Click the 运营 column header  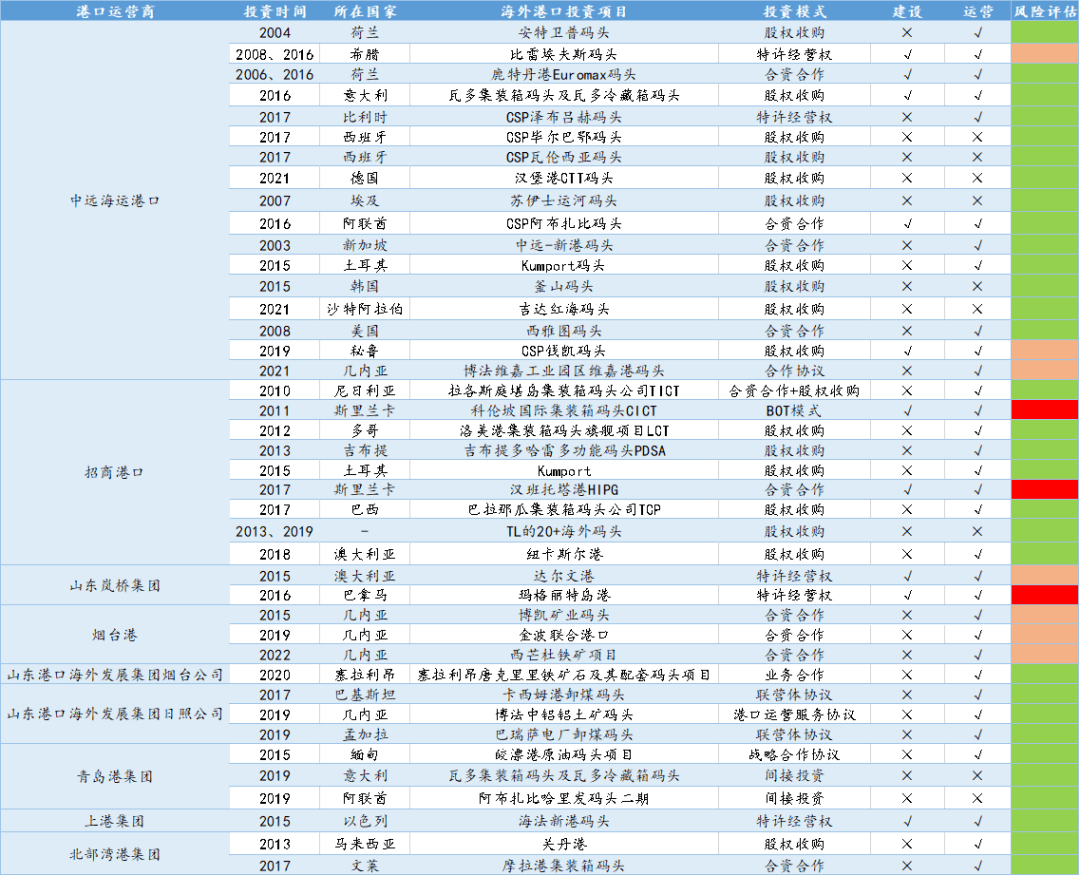[x=978, y=11]
